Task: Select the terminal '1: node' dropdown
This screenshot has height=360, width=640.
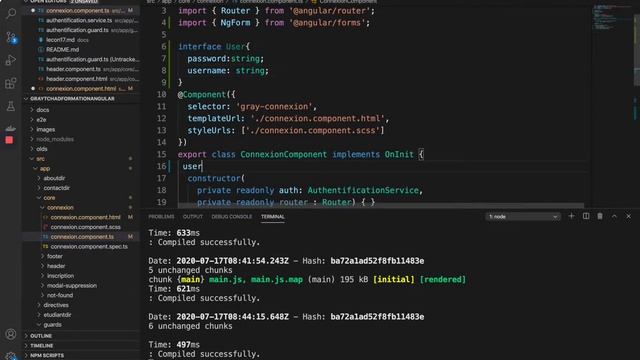Action: 523,216
